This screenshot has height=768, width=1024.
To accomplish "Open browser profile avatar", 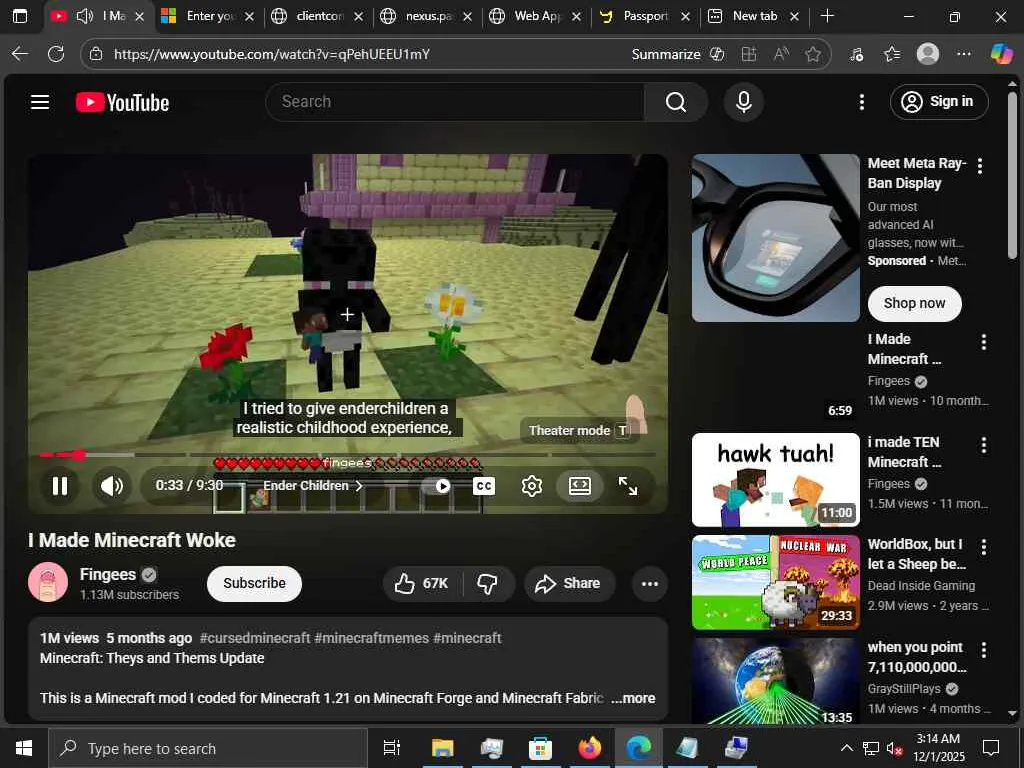I will [927, 54].
